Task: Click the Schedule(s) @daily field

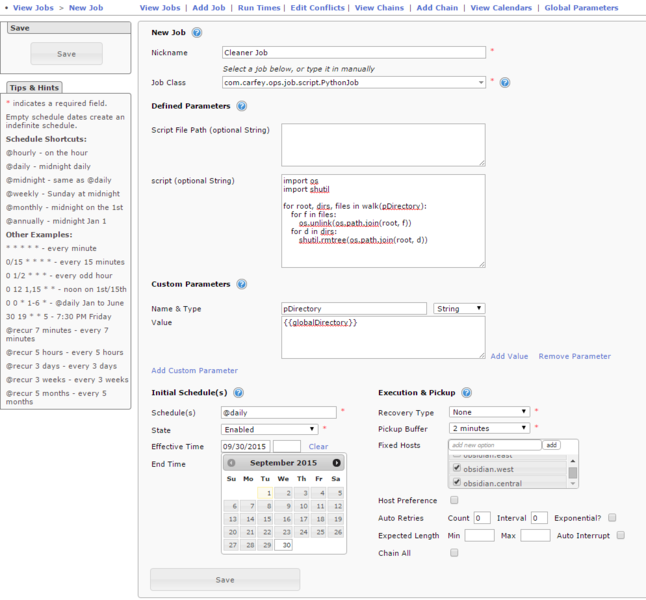Action: 279,412
